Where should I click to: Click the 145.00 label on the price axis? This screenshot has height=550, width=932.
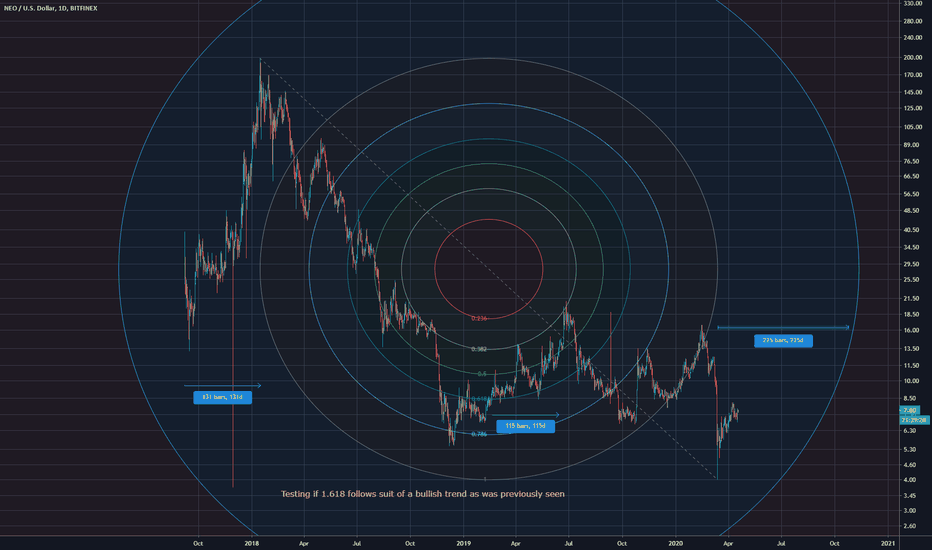(912, 92)
